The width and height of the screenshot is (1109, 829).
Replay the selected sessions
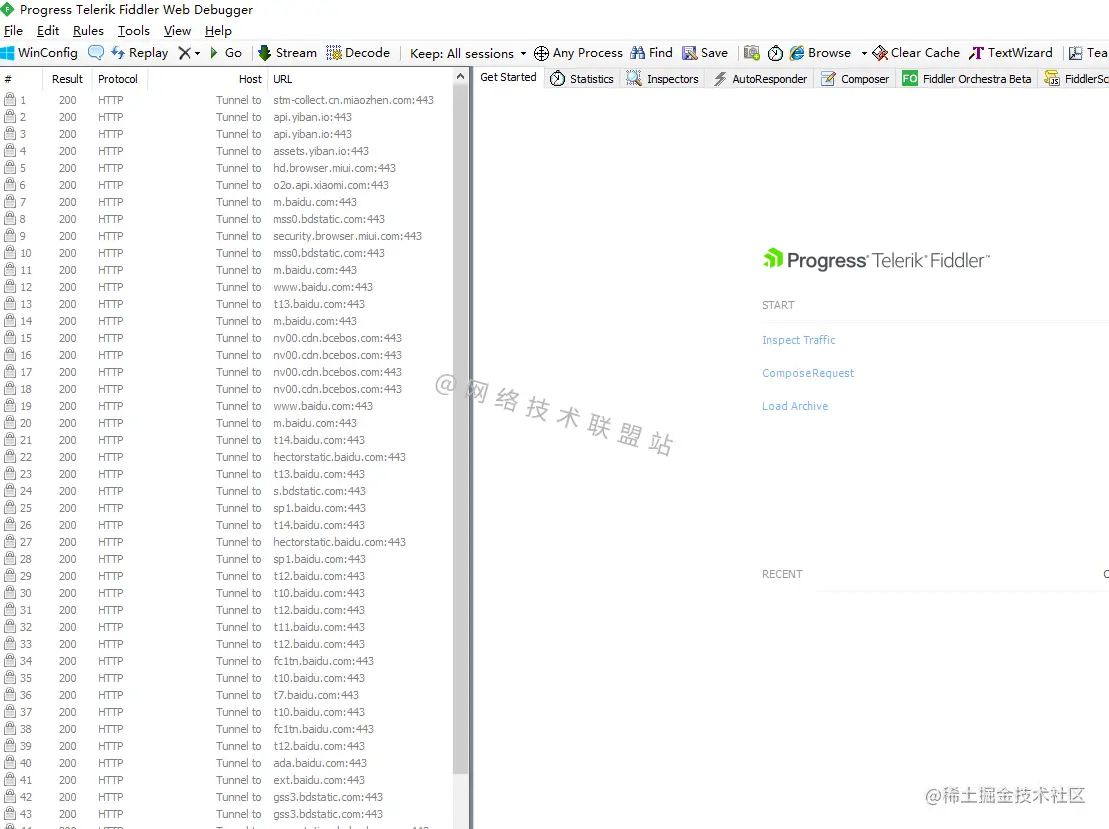[x=140, y=53]
